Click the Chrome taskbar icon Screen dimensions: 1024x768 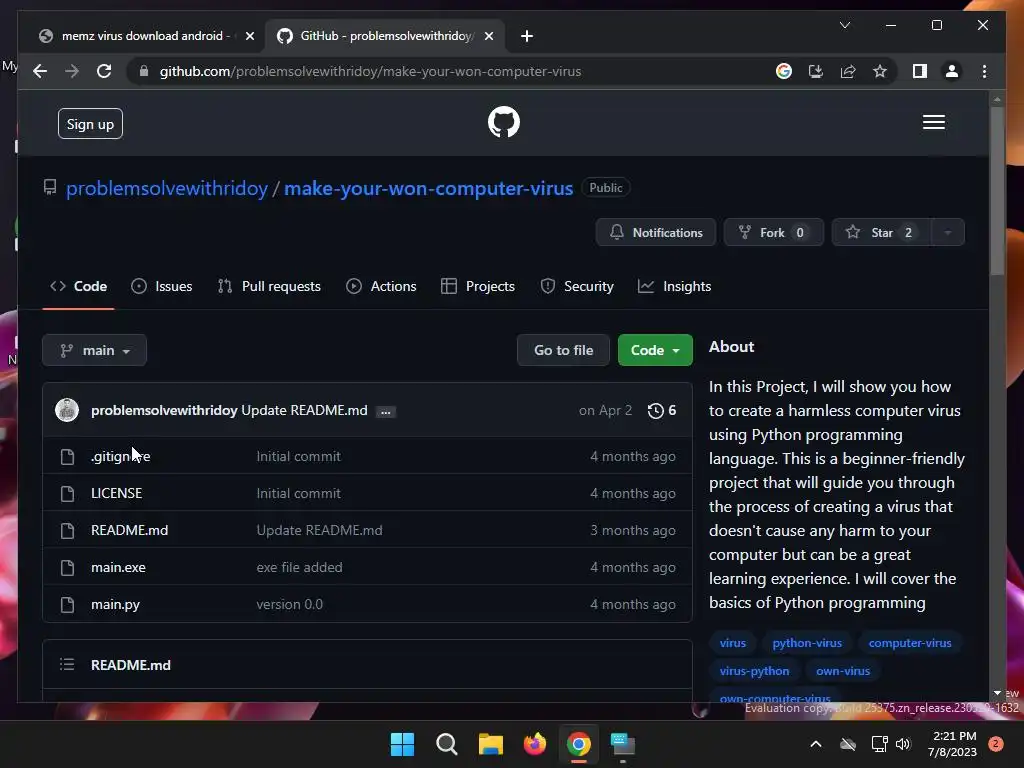coord(579,744)
